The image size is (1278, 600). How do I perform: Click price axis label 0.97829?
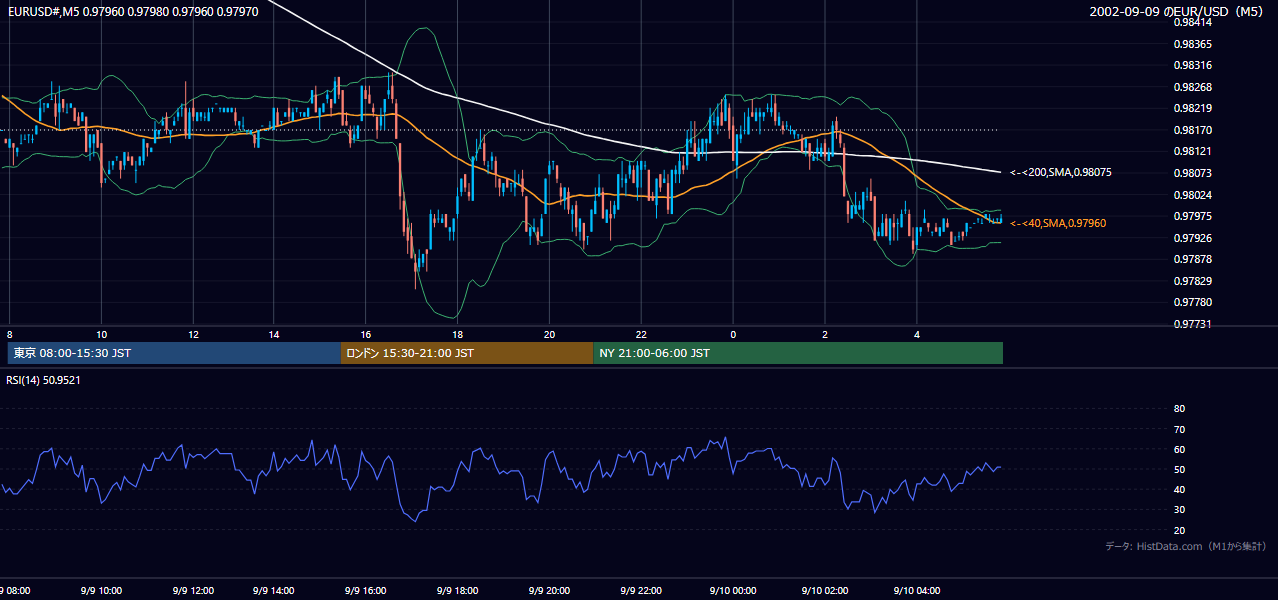(x=1192, y=281)
